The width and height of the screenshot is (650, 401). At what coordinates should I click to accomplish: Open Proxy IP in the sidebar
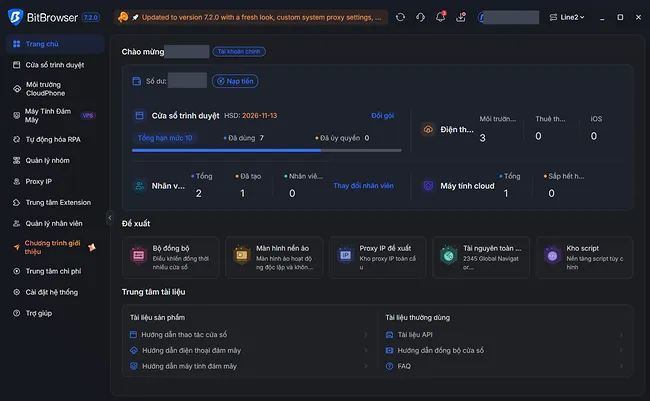tap(55, 182)
